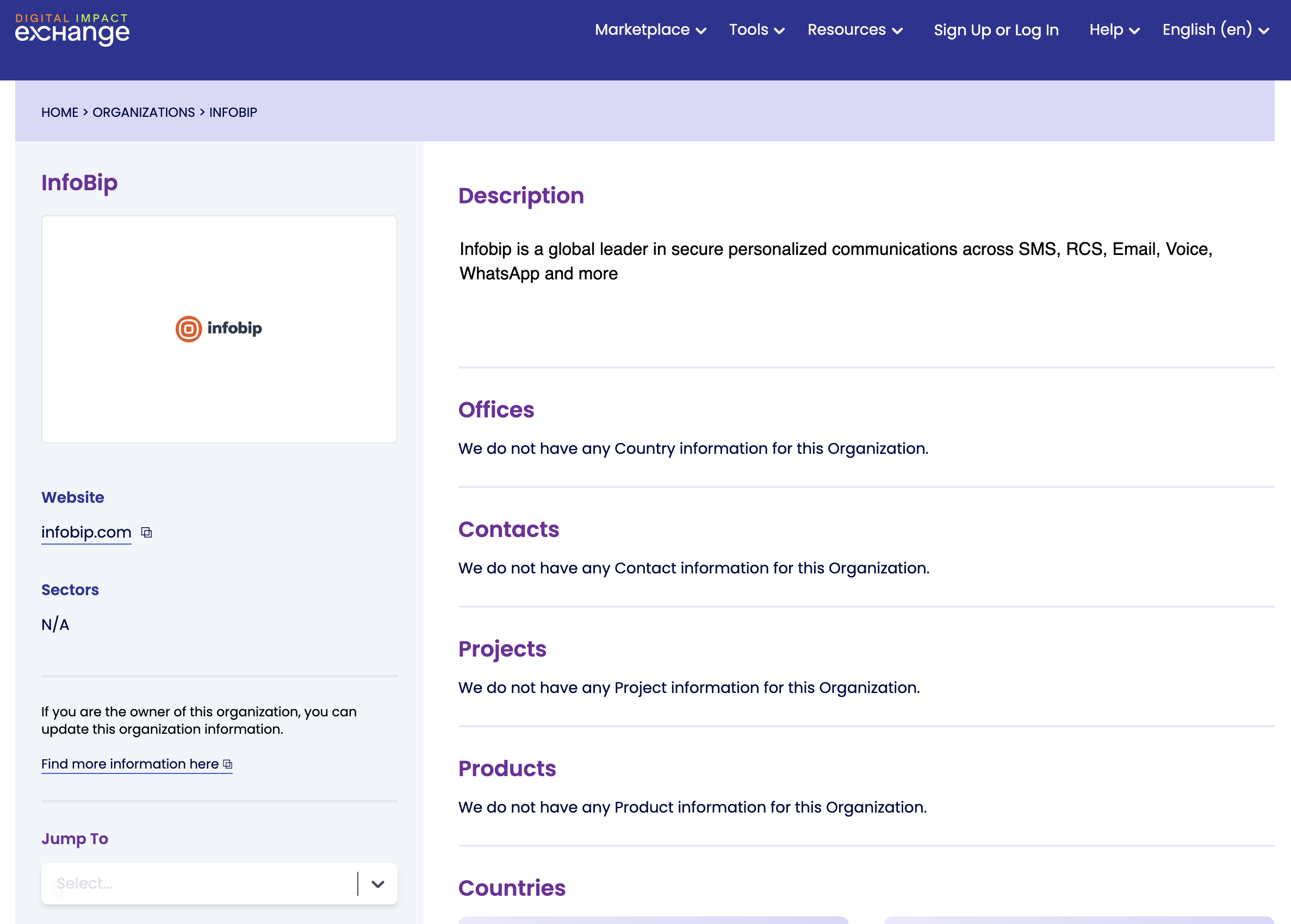Click 'We do not have any Country information' text
Screen dimensions: 1291x924
tap(693, 448)
